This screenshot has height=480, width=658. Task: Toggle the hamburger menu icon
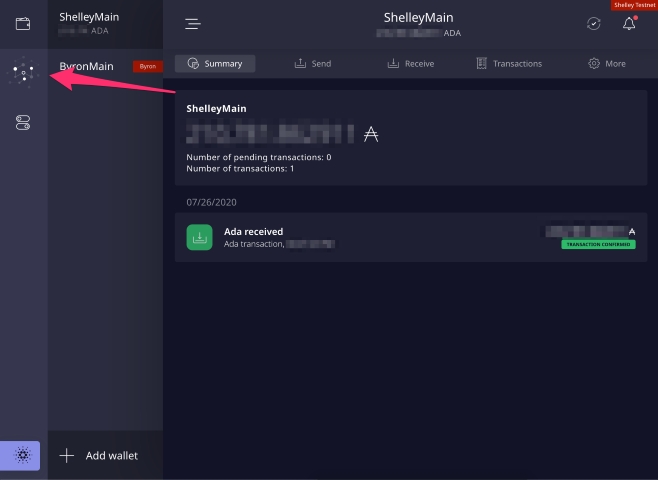pos(193,24)
